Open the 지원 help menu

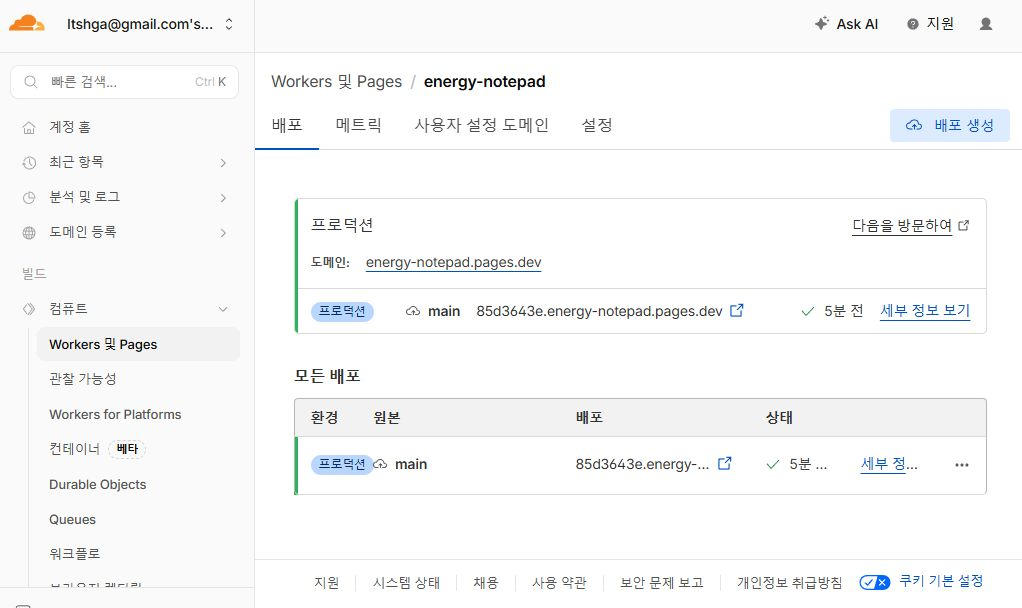[x=931, y=24]
